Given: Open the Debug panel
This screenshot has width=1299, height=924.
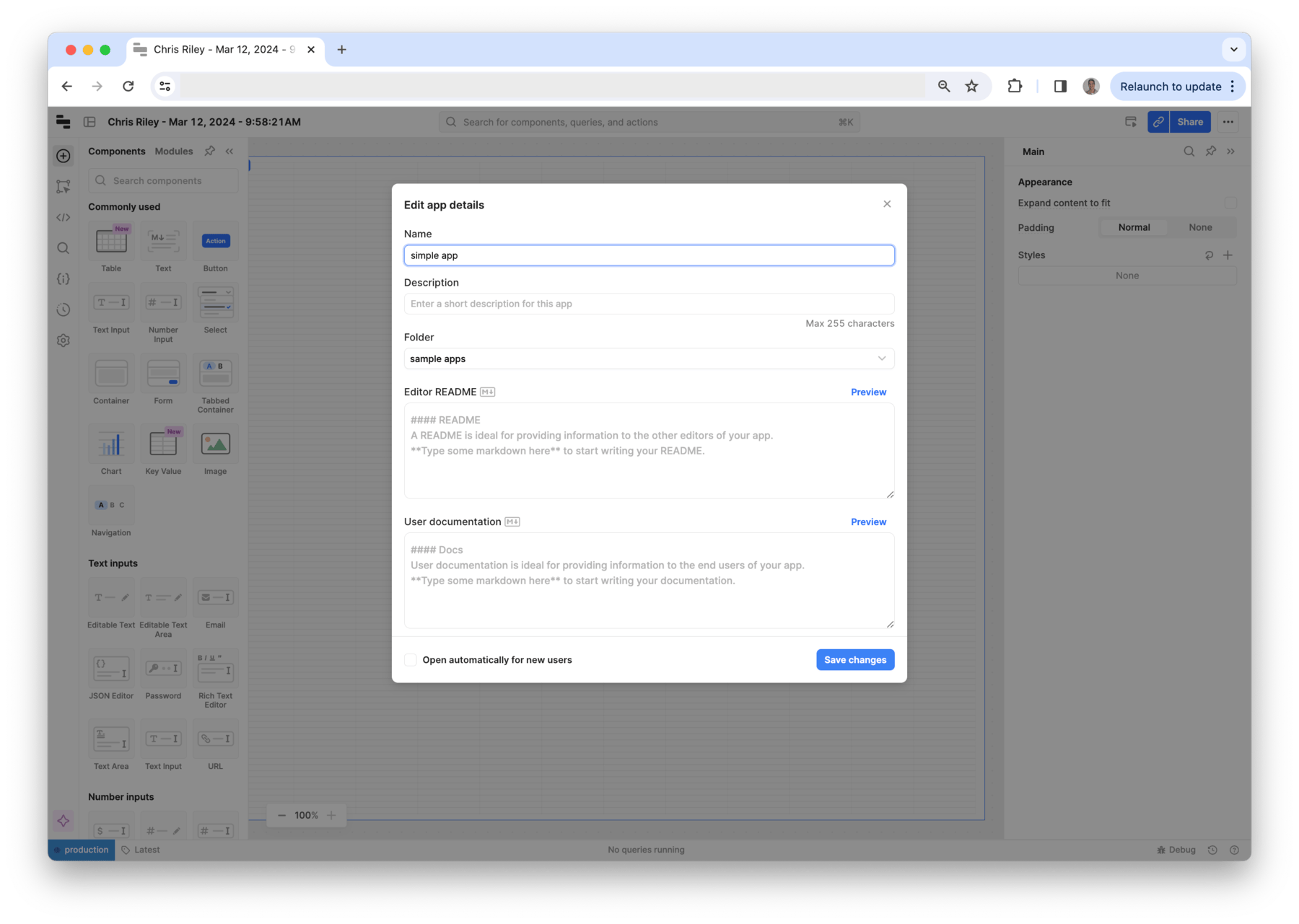Looking at the screenshot, I should click(1176, 850).
